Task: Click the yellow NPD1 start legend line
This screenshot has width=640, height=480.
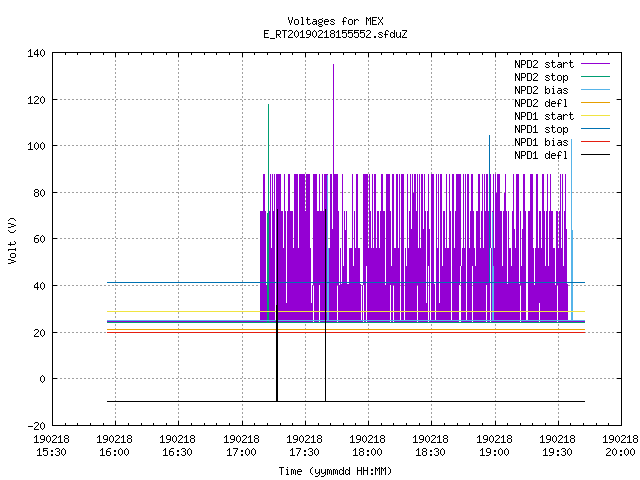Action: (x=595, y=116)
